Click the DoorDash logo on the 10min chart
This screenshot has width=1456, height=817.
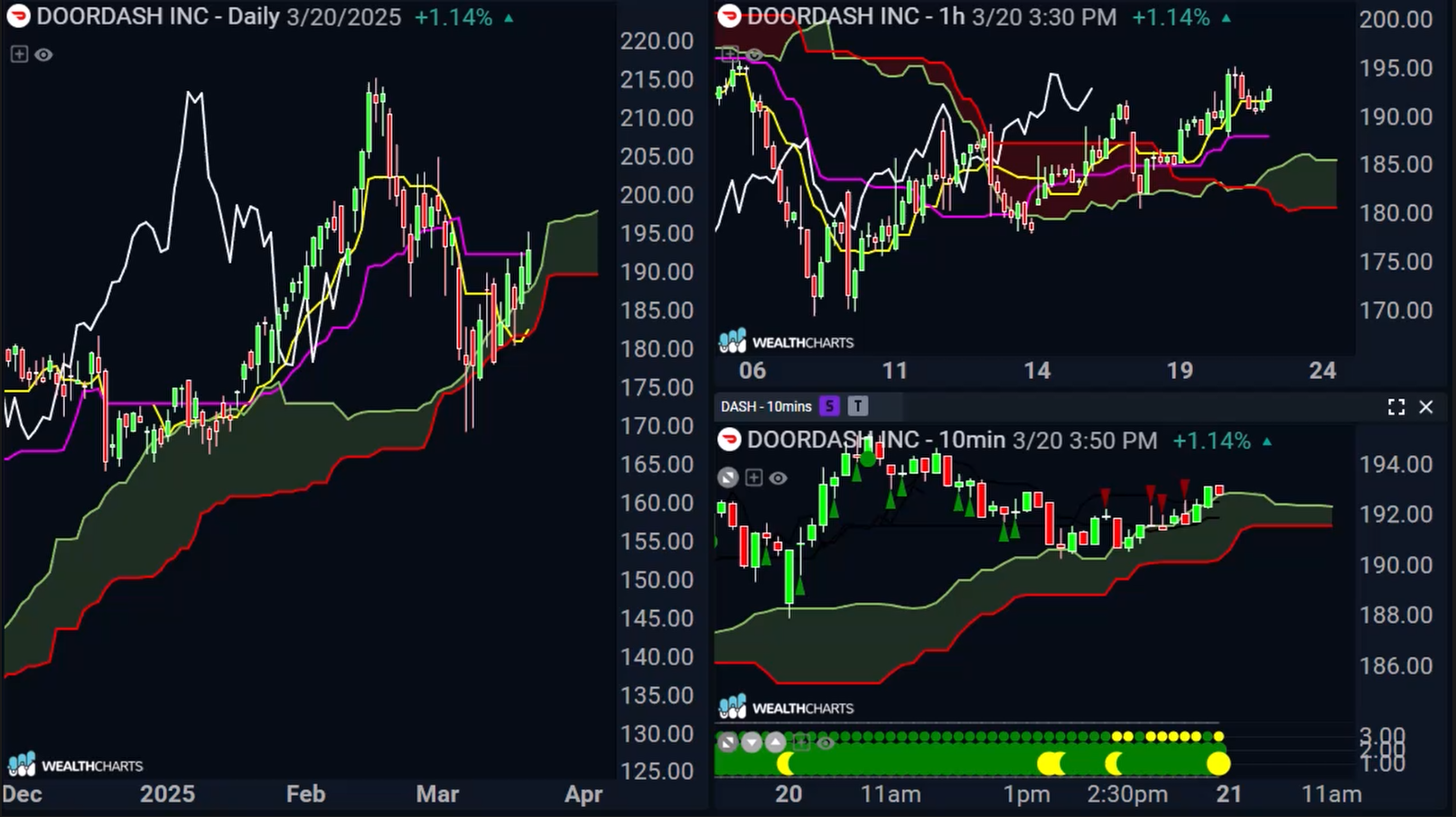(729, 440)
